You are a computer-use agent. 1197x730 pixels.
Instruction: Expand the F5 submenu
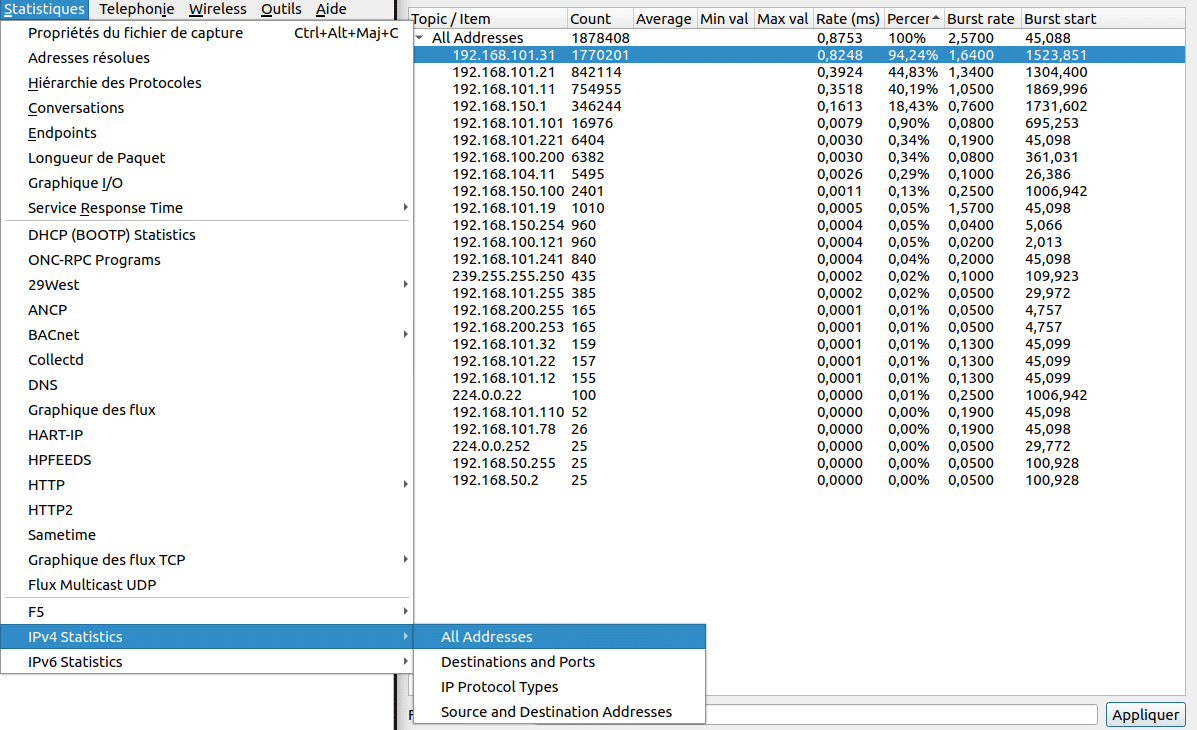click(x=207, y=612)
